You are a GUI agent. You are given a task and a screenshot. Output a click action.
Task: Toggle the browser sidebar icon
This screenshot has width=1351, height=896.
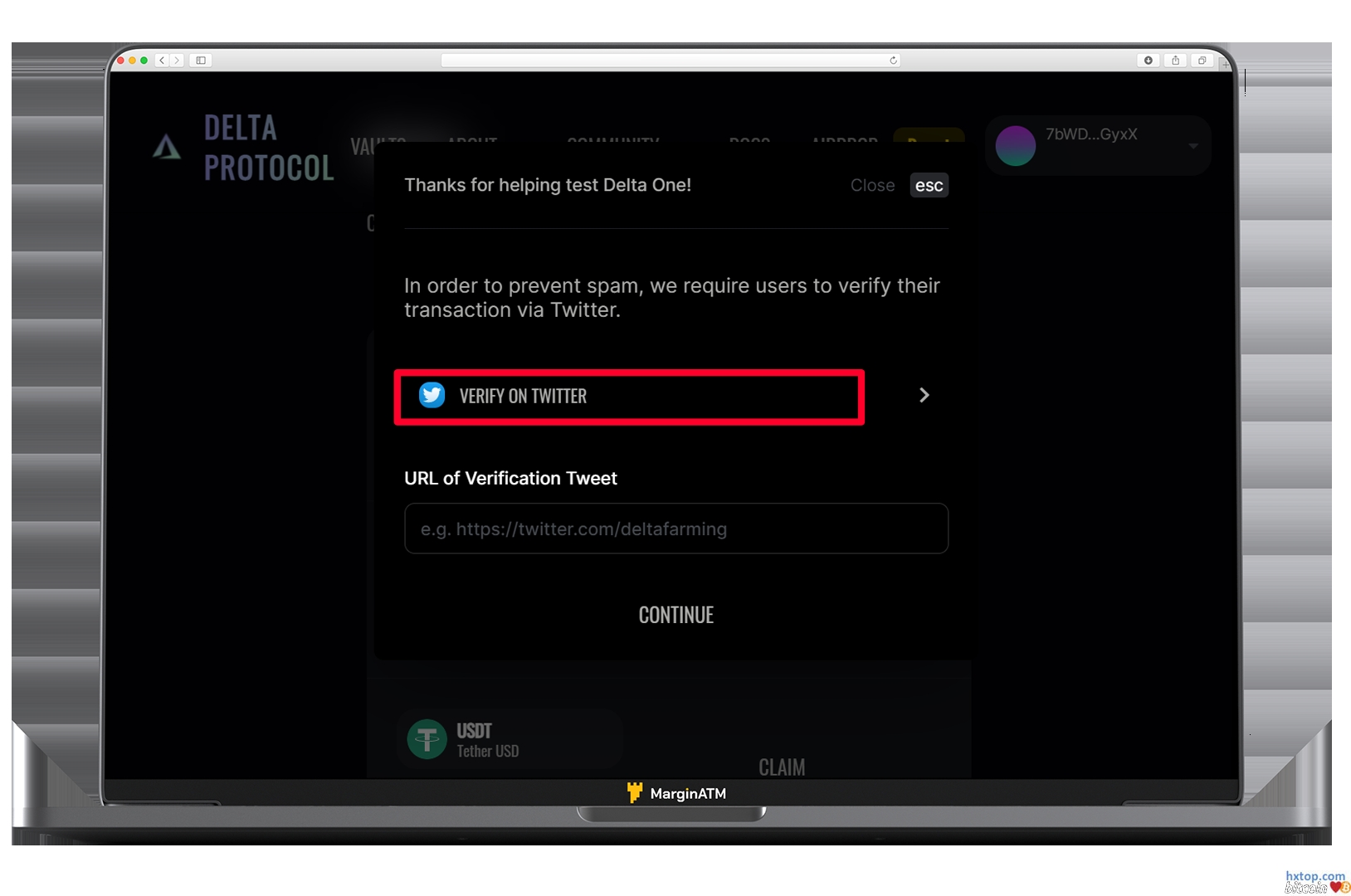point(201,61)
